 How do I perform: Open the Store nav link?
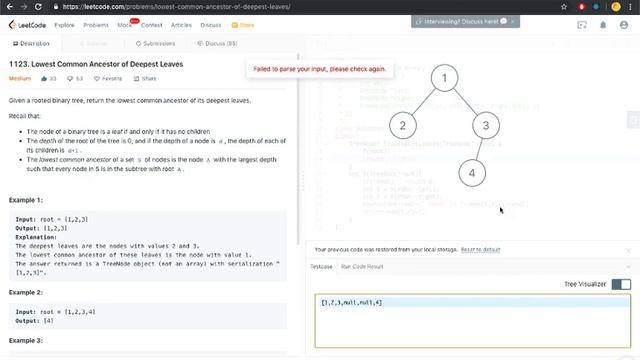(x=243, y=25)
